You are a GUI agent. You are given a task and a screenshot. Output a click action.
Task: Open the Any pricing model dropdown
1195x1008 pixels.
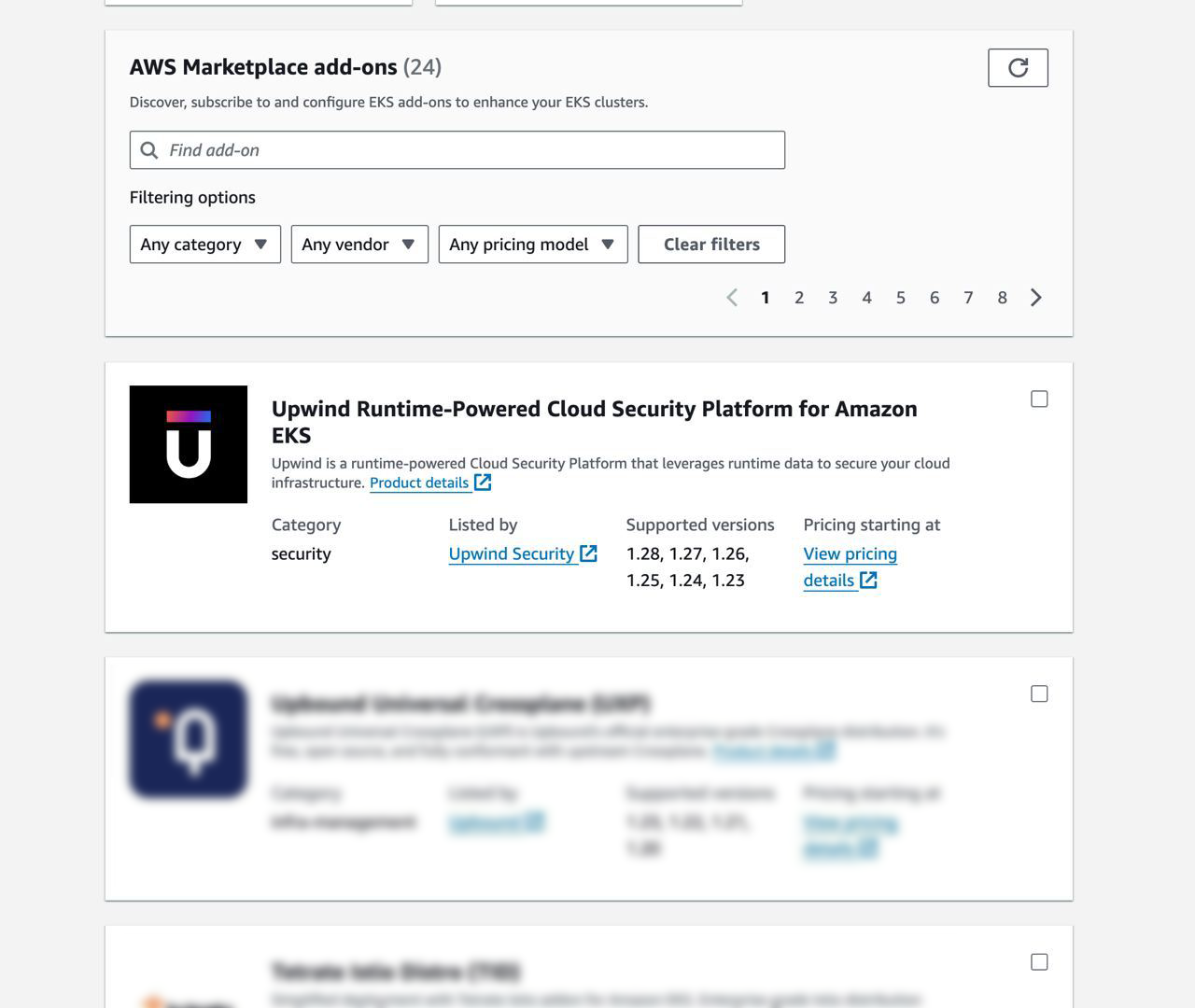tap(531, 244)
